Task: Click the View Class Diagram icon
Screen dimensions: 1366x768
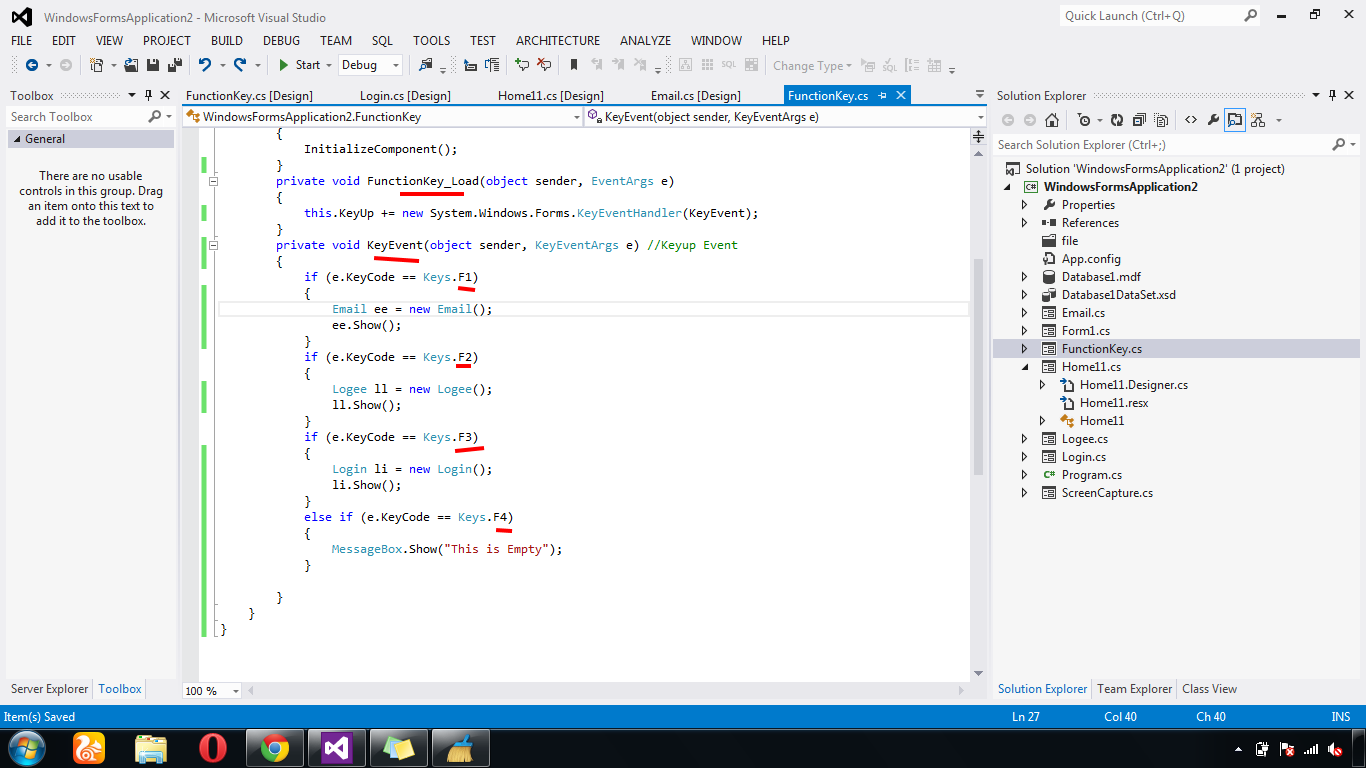Action: [1257, 120]
